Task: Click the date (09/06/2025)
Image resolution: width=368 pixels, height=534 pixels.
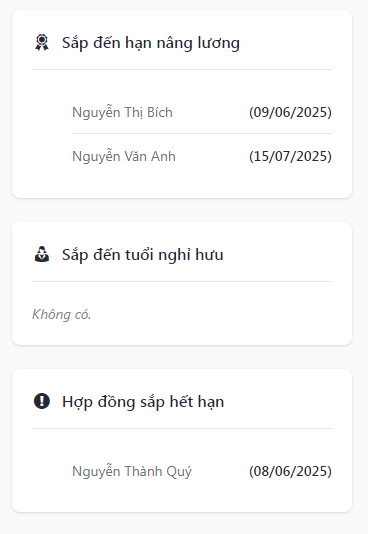Action: pos(290,112)
